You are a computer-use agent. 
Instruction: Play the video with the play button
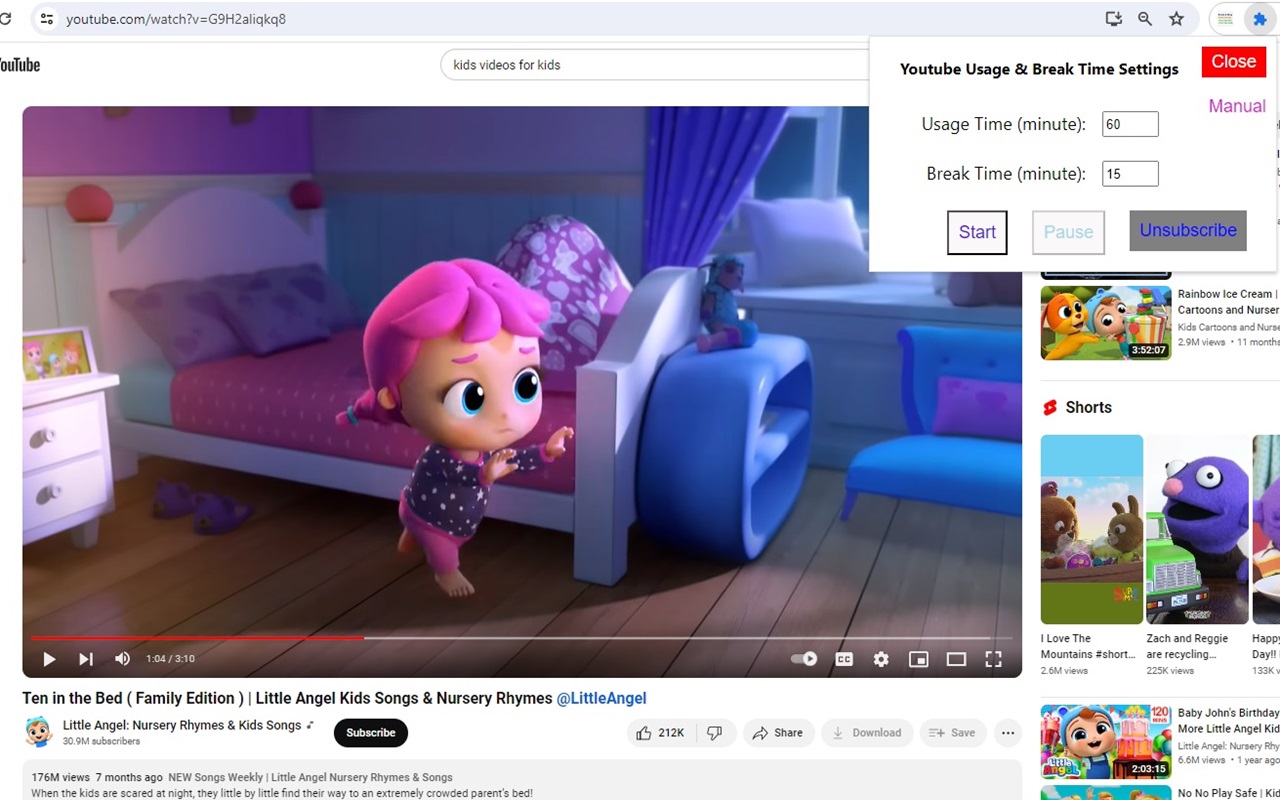point(49,659)
